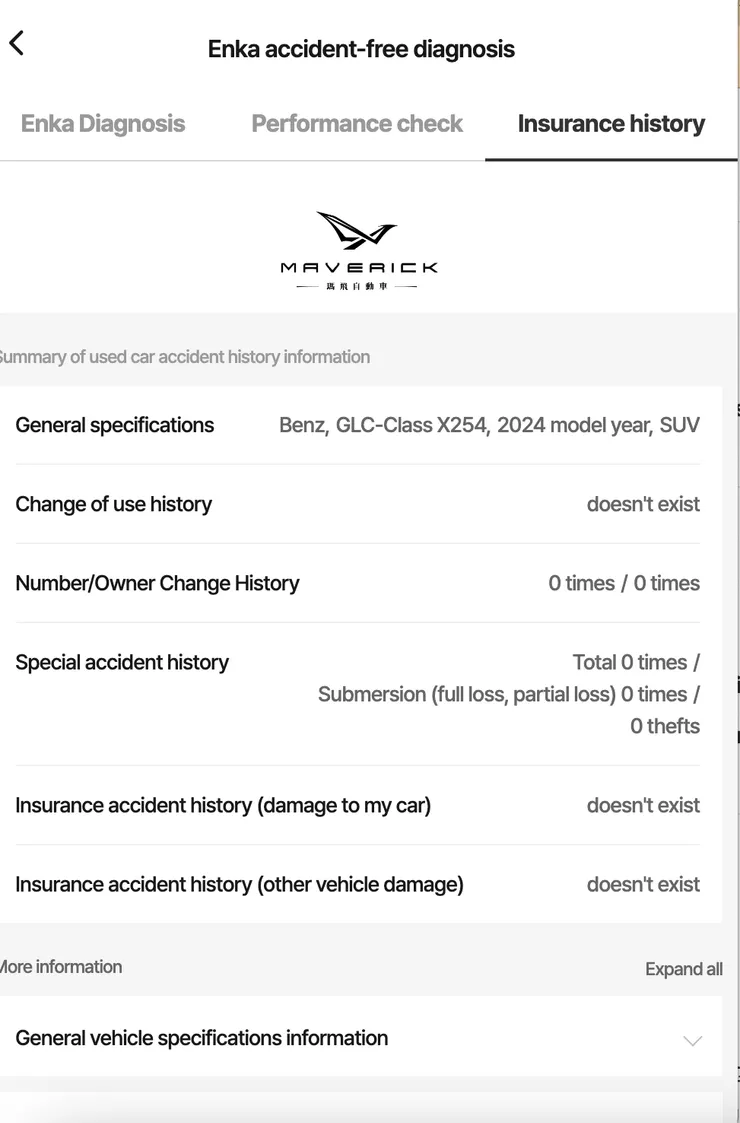Click the Expand all link
Image resolution: width=740 pixels, height=1123 pixels.
tap(684, 969)
